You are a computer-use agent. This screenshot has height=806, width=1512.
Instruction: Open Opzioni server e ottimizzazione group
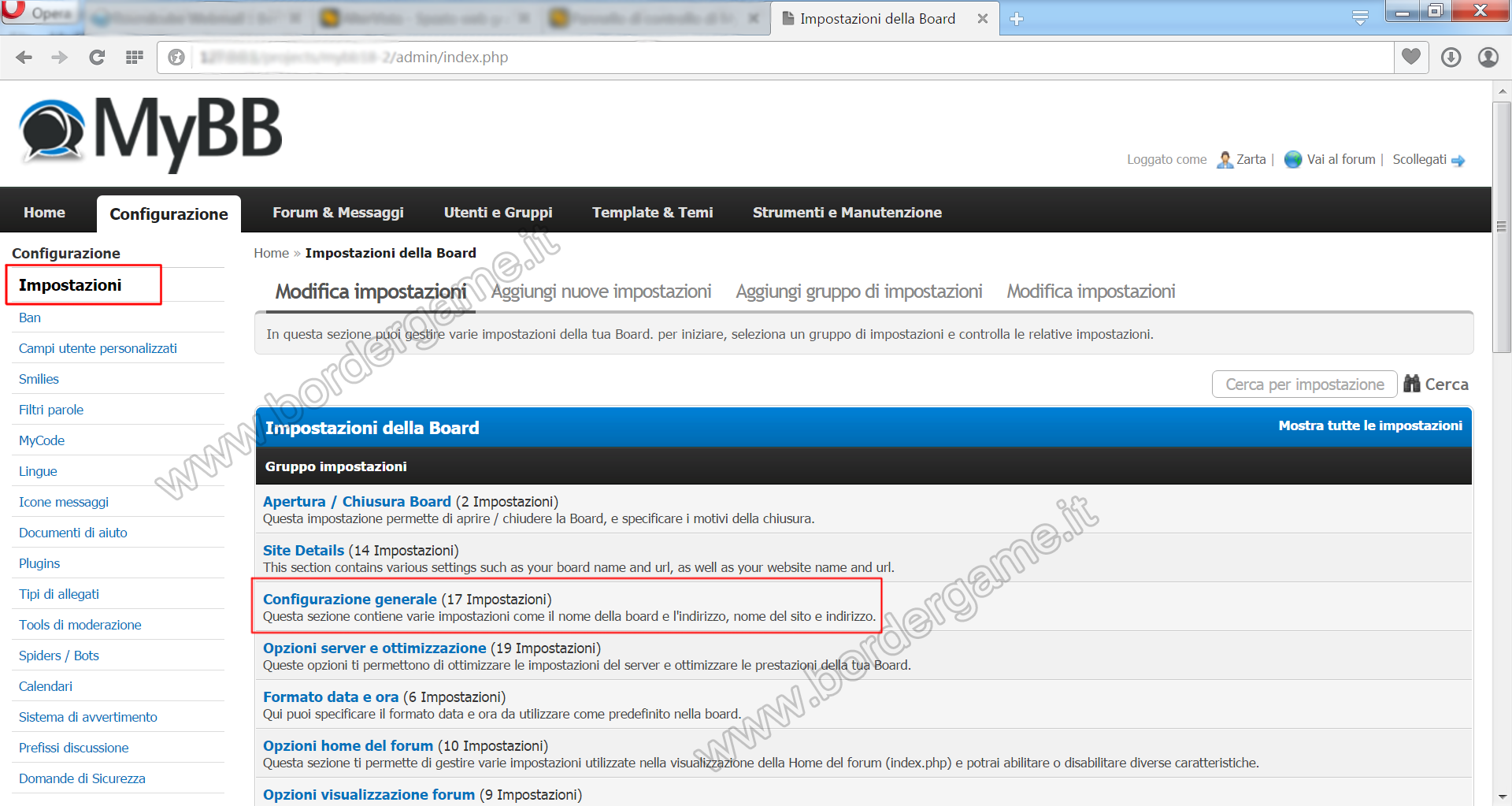(374, 648)
